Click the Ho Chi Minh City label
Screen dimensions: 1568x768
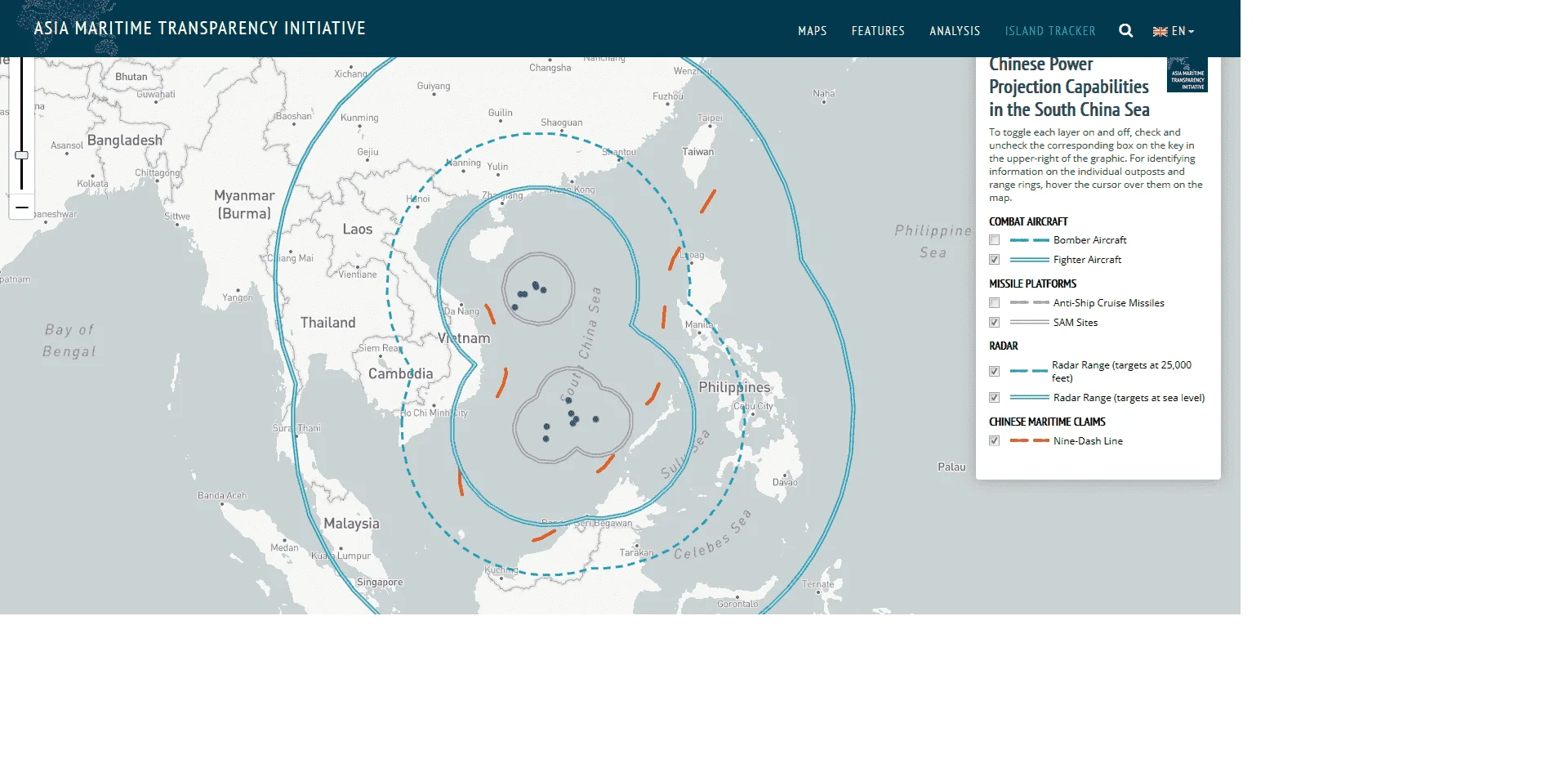click(434, 413)
